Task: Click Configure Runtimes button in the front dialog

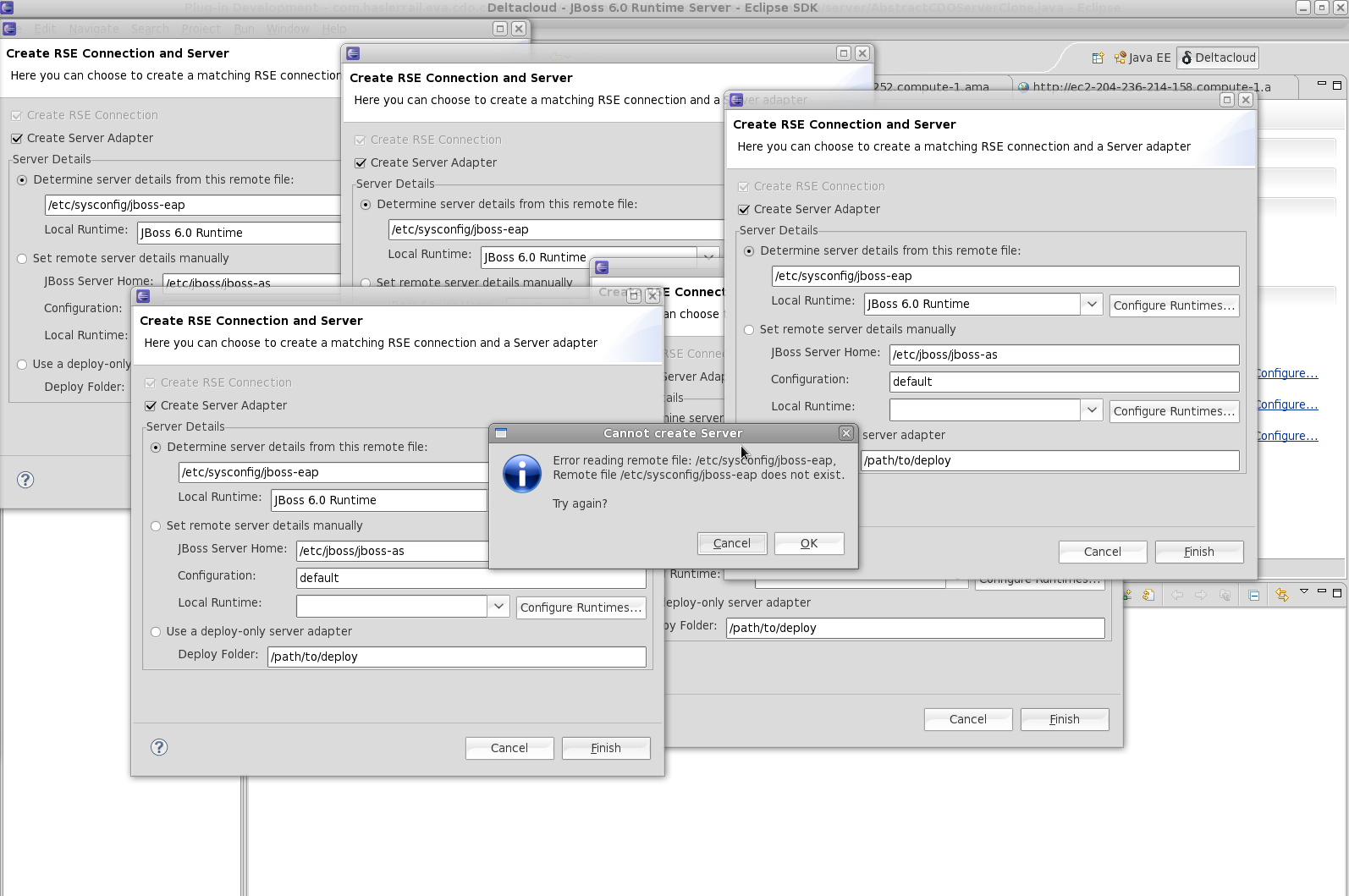Action: (581, 607)
